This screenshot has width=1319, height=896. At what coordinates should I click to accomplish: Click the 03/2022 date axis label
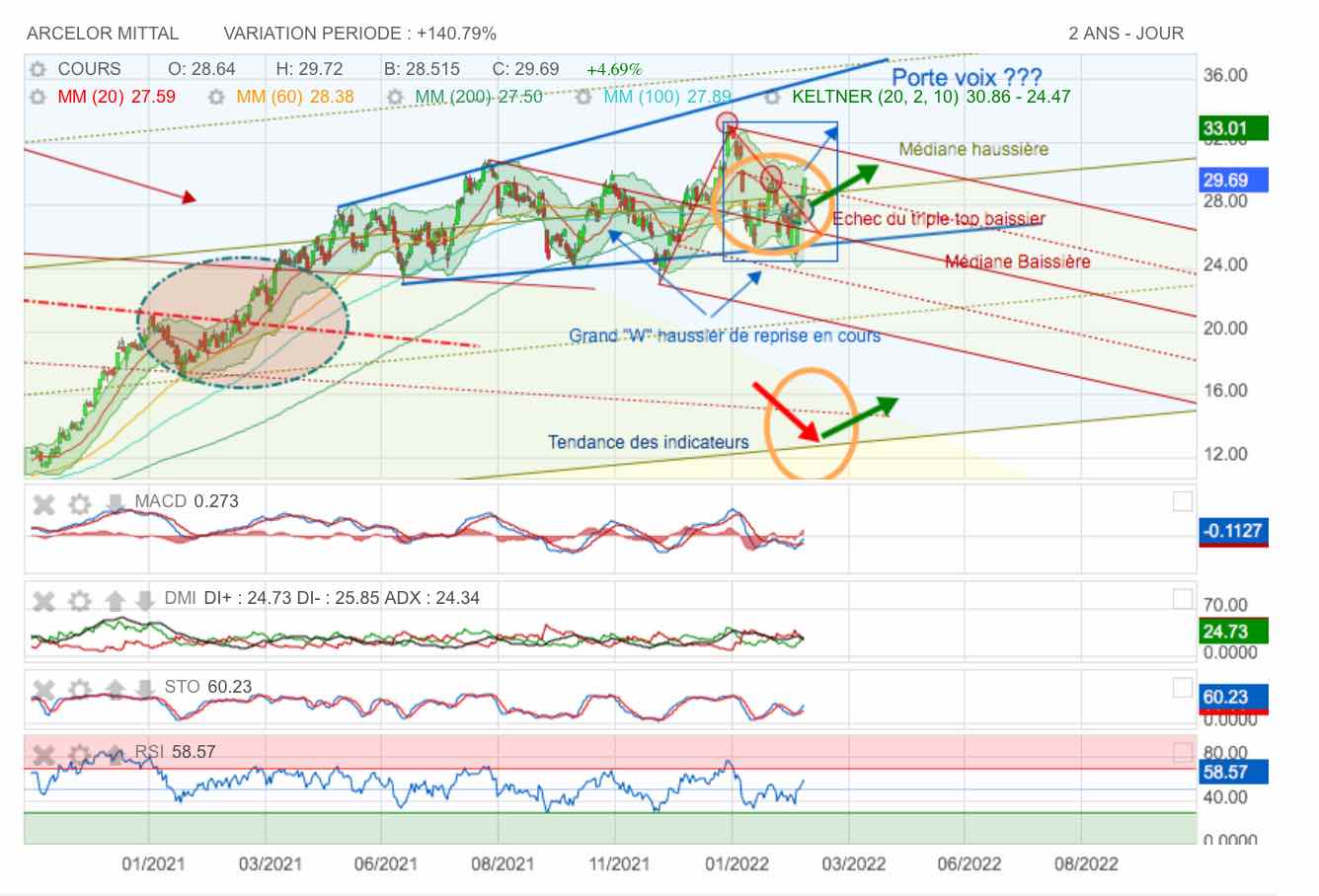coord(853,863)
